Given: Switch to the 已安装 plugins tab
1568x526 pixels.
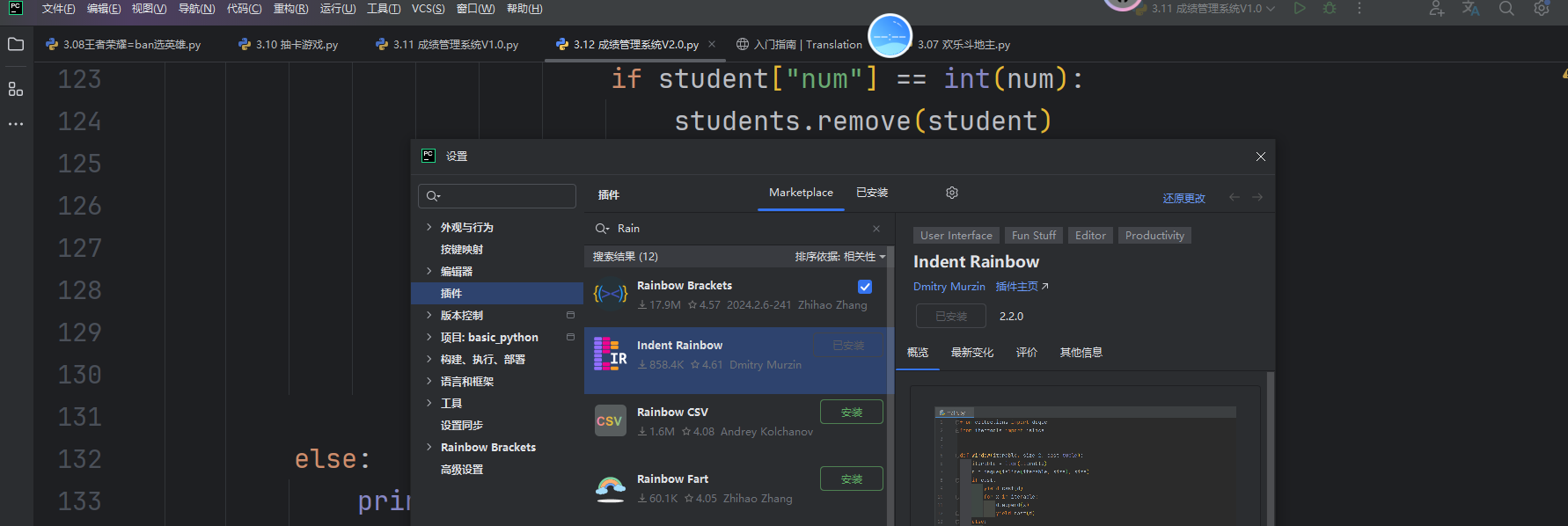Looking at the screenshot, I should (x=872, y=193).
